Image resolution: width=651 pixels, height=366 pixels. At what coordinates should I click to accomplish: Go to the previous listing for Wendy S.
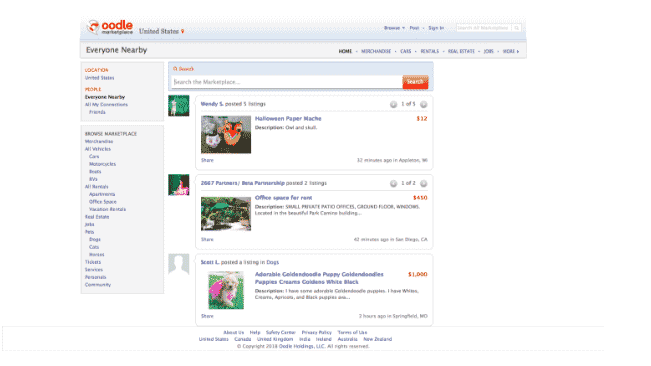(x=393, y=105)
